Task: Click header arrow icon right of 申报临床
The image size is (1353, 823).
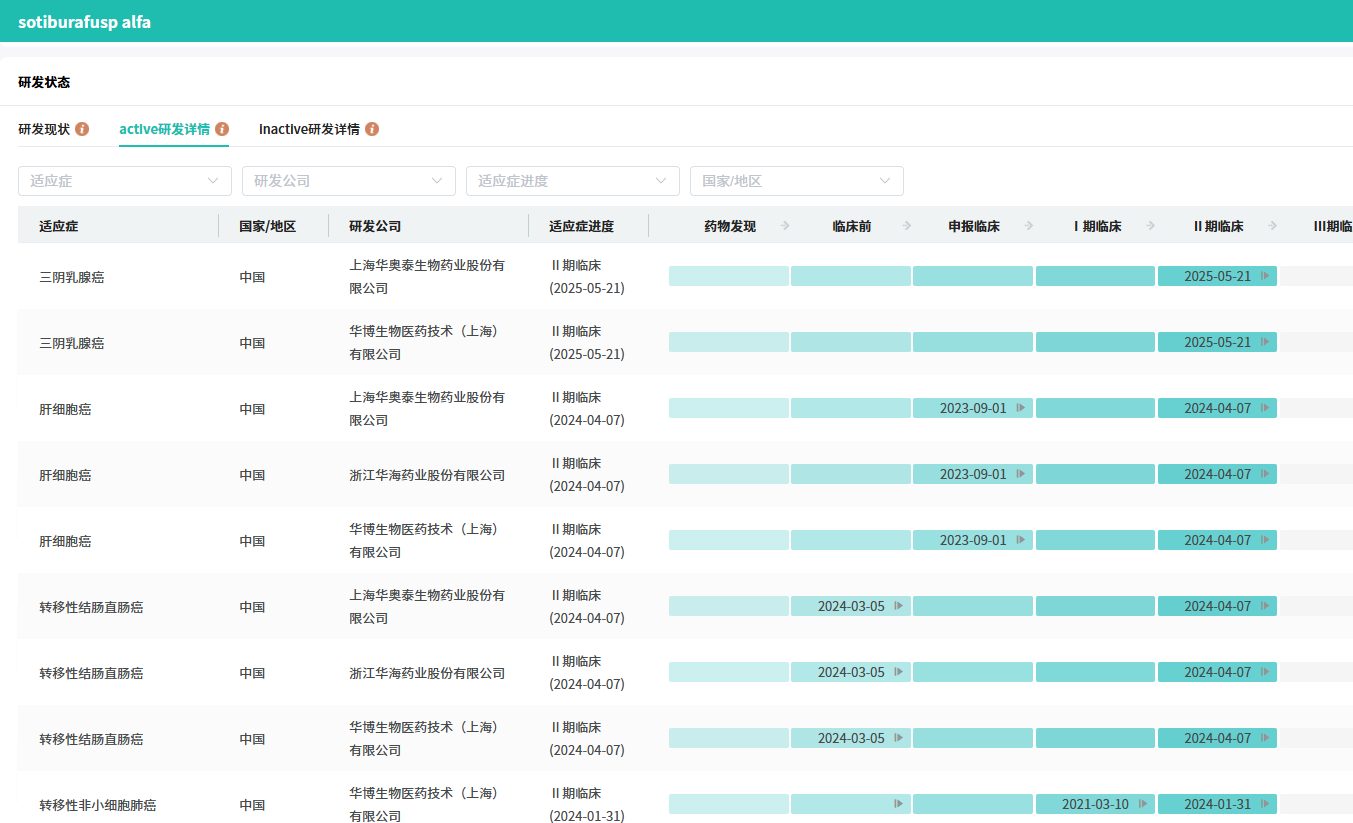Action: pyautogui.click(x=1029, y=226)
